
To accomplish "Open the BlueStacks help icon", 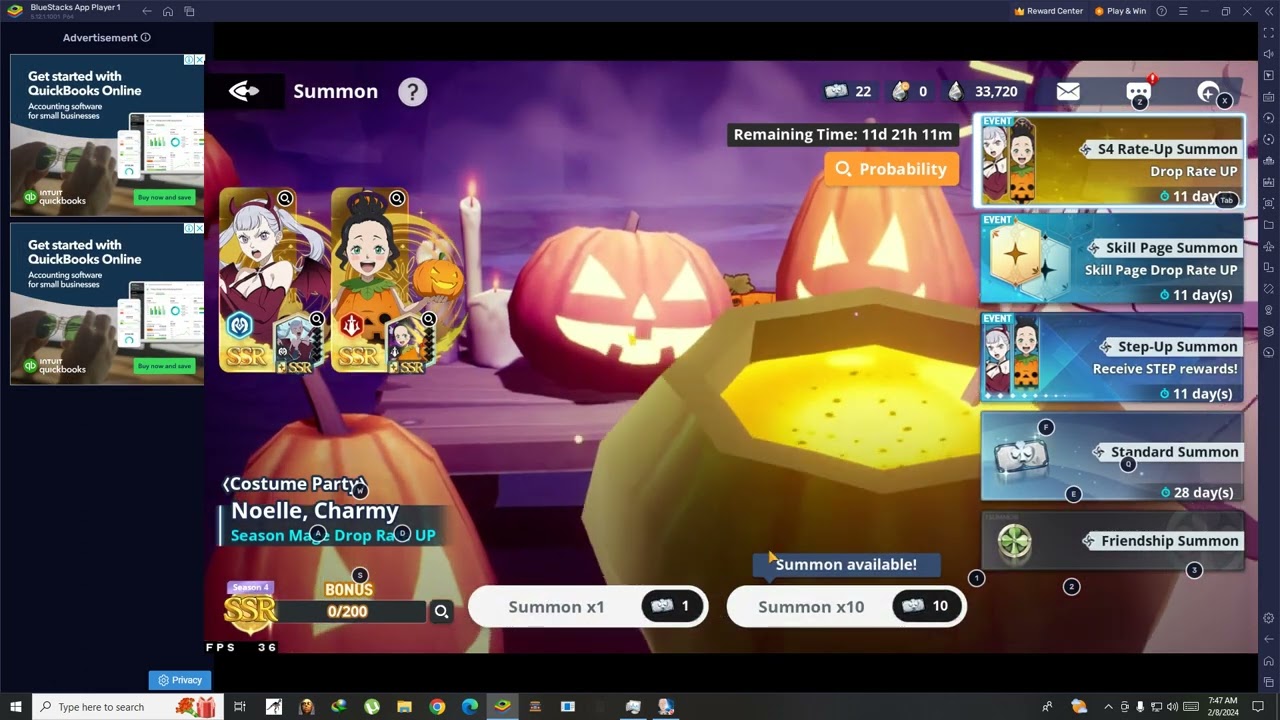I will coord(1161,11).
